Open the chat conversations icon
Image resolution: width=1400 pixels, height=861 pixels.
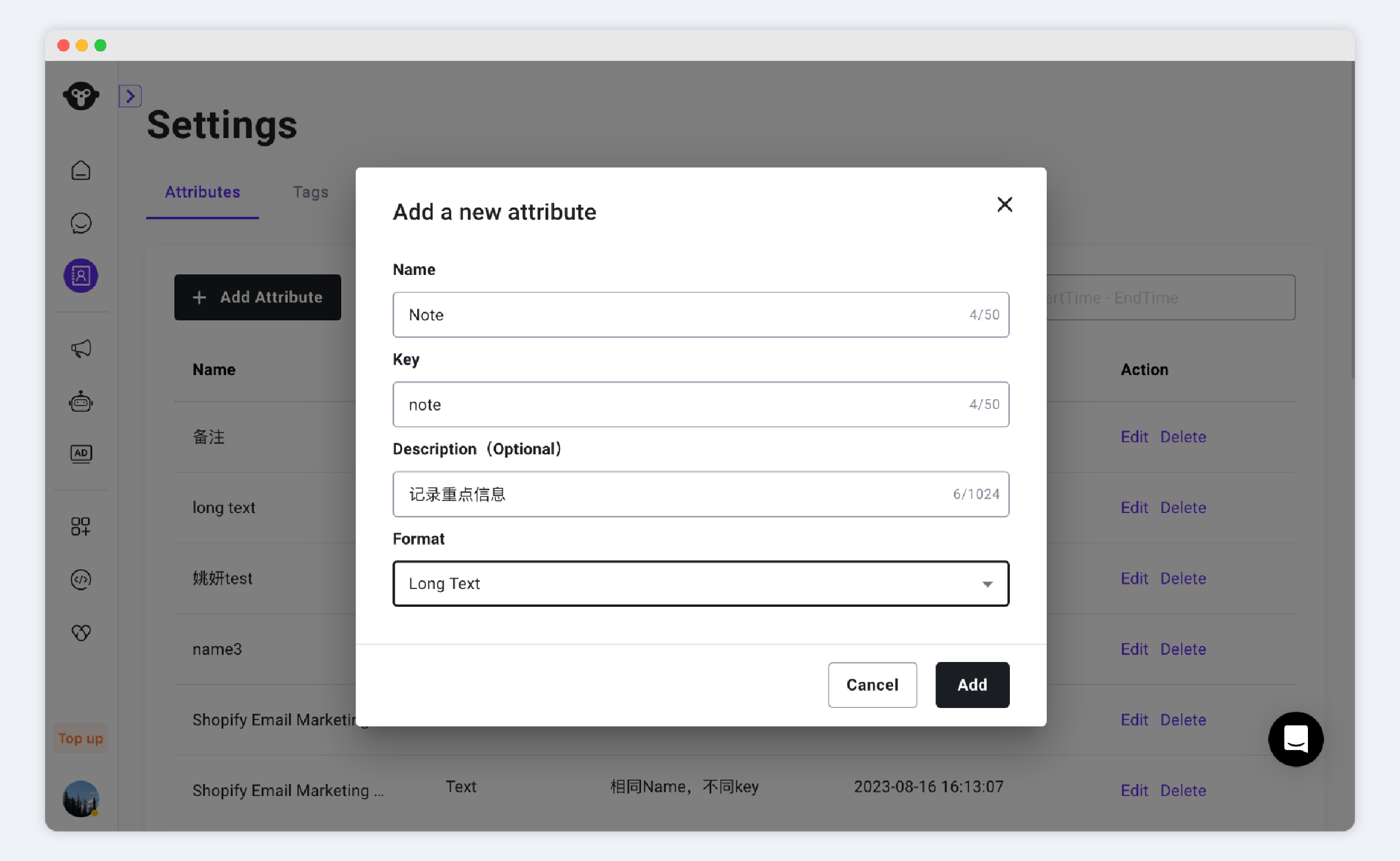coord(81,223)
